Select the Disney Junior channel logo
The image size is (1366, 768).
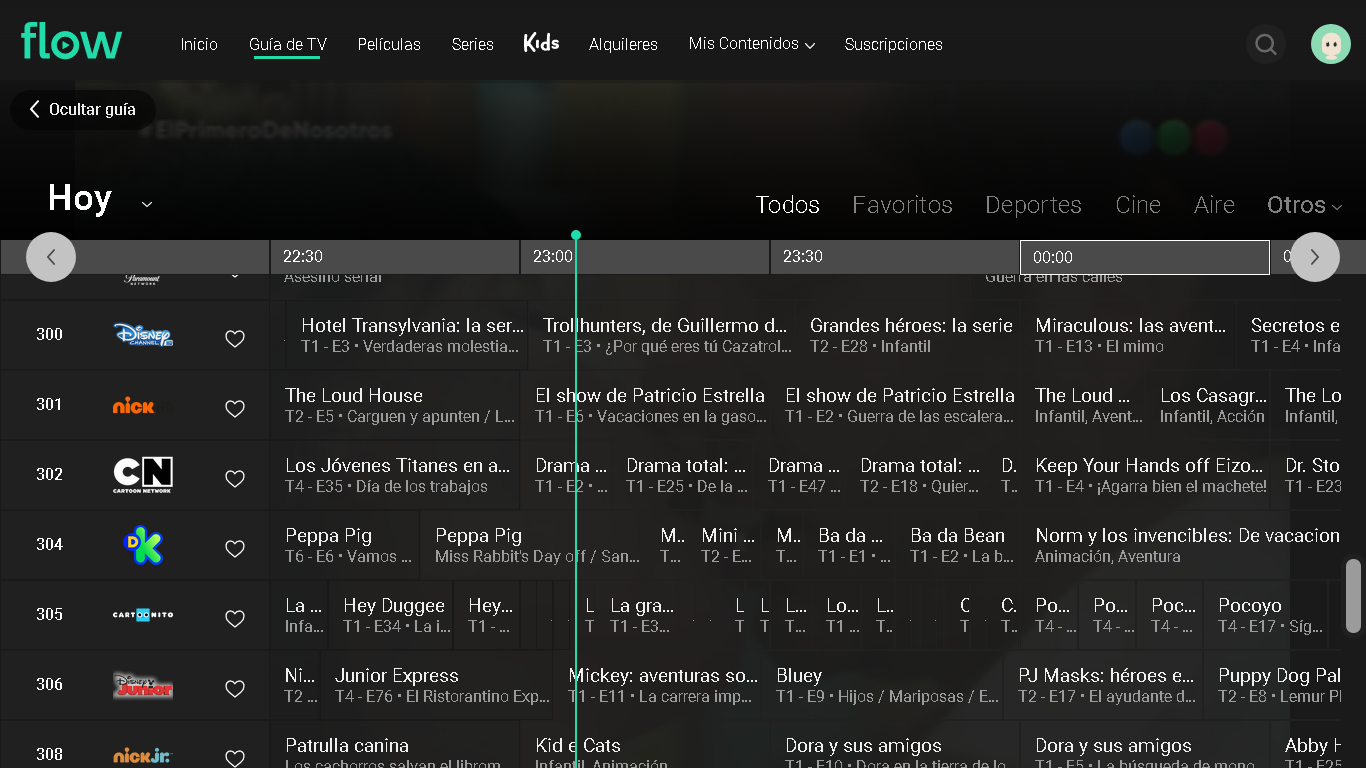143,685
